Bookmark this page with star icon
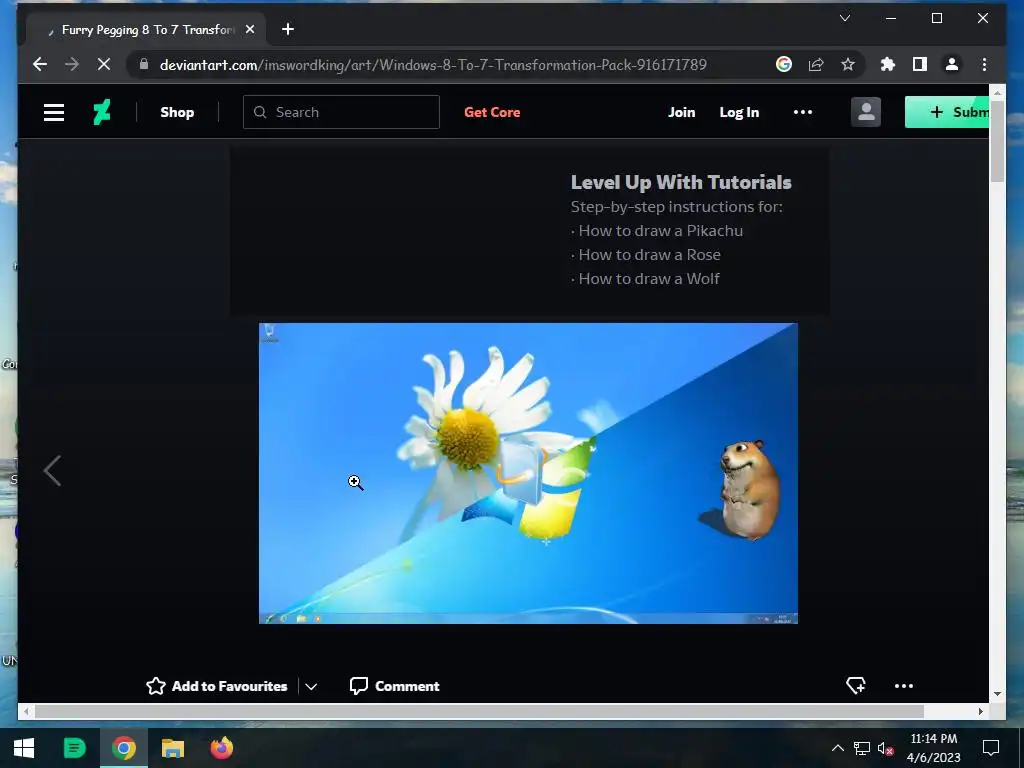This screenshot has height=768, width=1024. click(848, 64)
